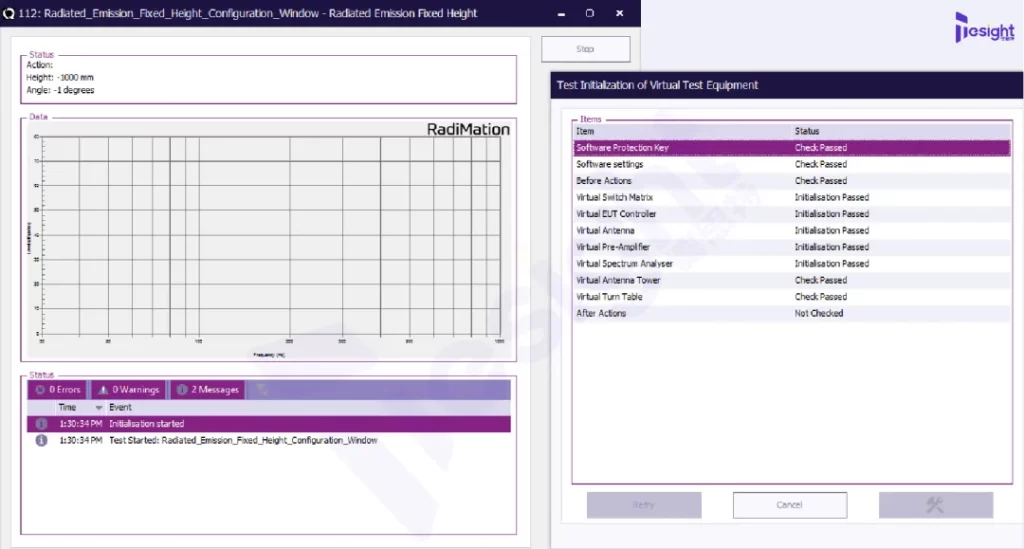The width and height of the screenshot is (1024, 549).
Task: Maximize the Radiated Emission window
Action: [x=590, y=13]
